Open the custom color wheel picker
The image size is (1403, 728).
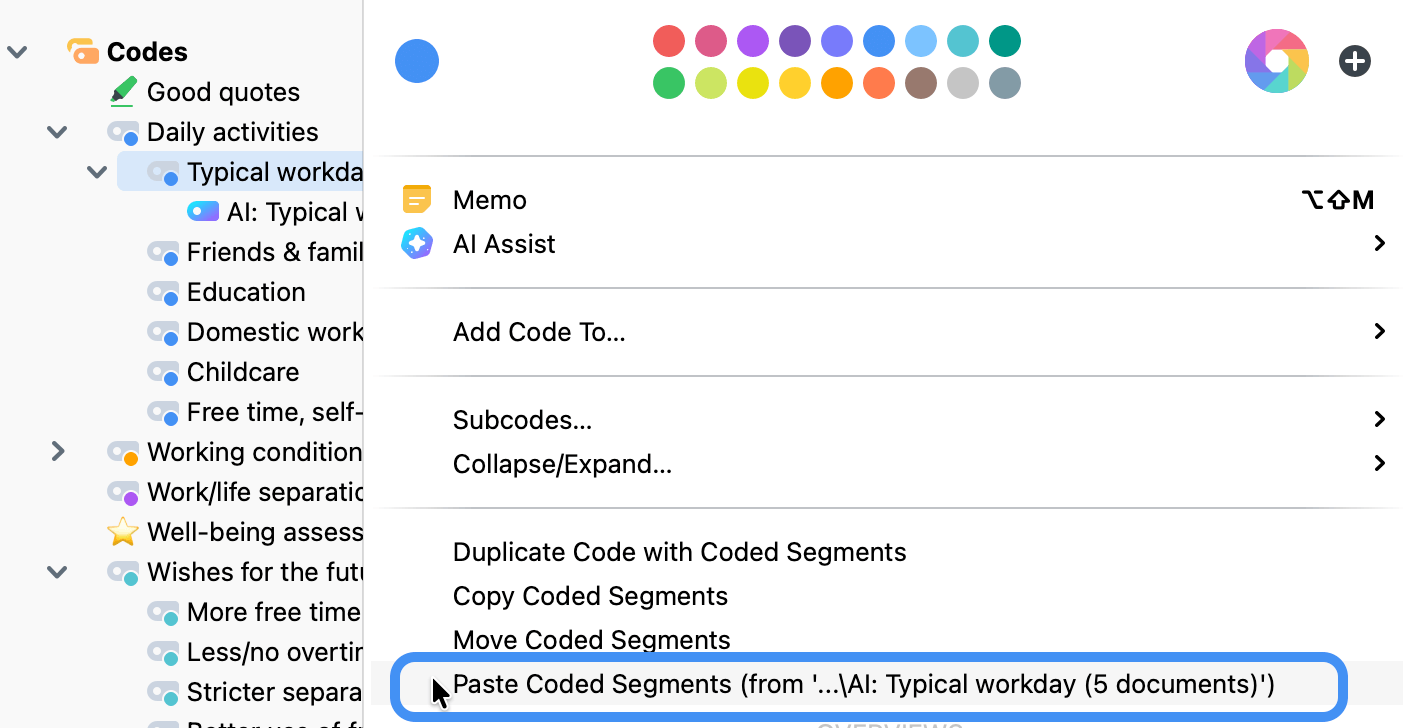[x=1276, y=61]
